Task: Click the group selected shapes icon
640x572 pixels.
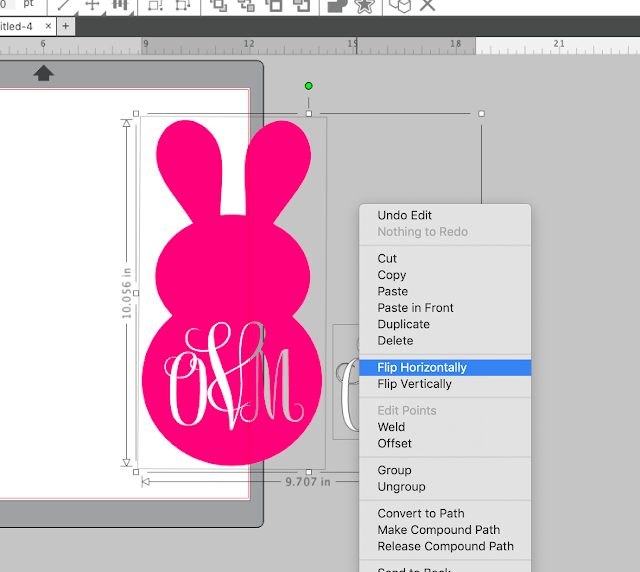Action: pos(156,5)
